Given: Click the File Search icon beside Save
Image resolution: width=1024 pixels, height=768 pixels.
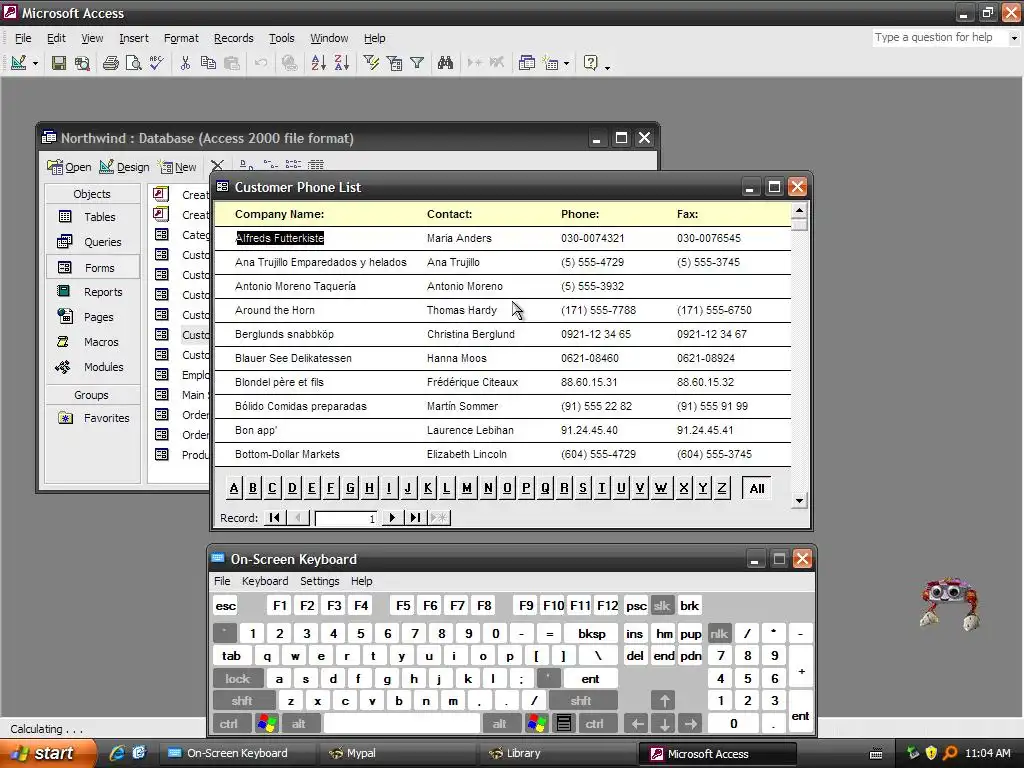Looking at the screenshot, I should pyautogui.click(x=82, y=63).
